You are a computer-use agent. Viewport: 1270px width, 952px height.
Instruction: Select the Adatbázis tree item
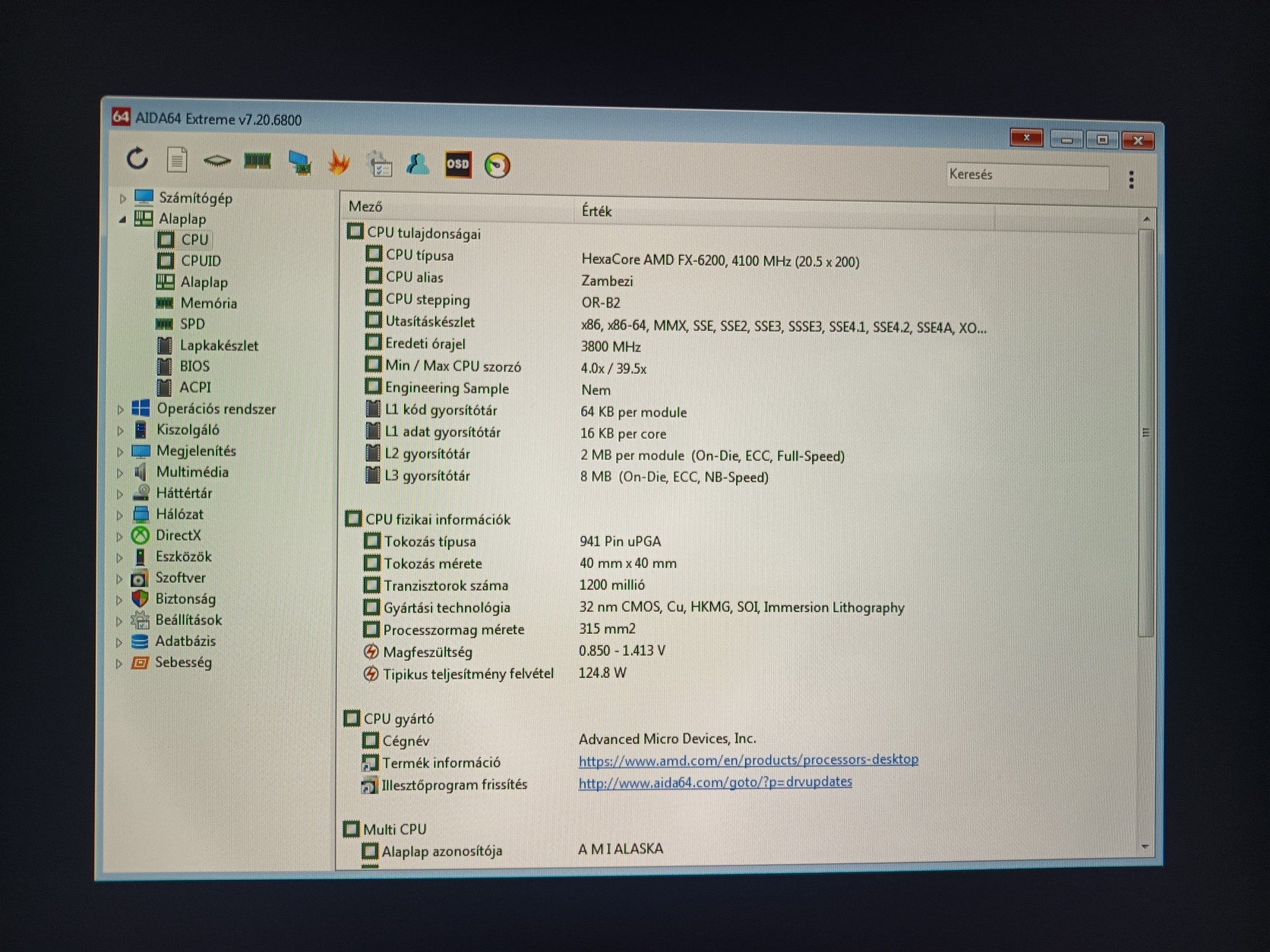click(185, 641)
